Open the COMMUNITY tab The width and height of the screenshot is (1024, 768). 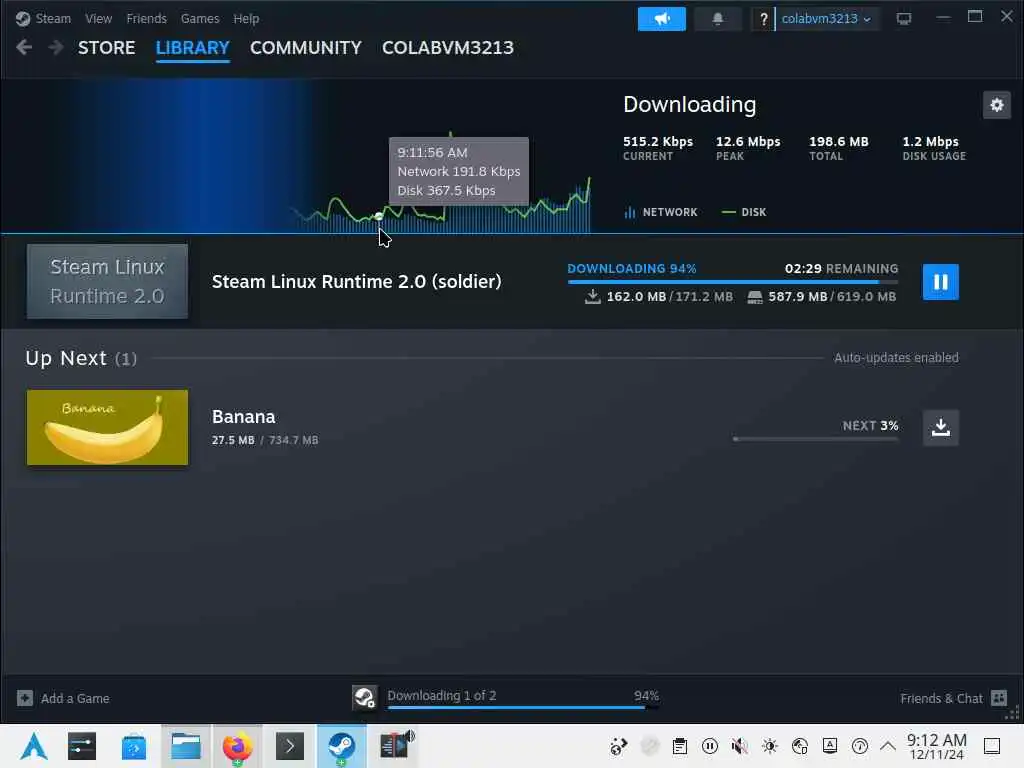[x=306, y=48]
